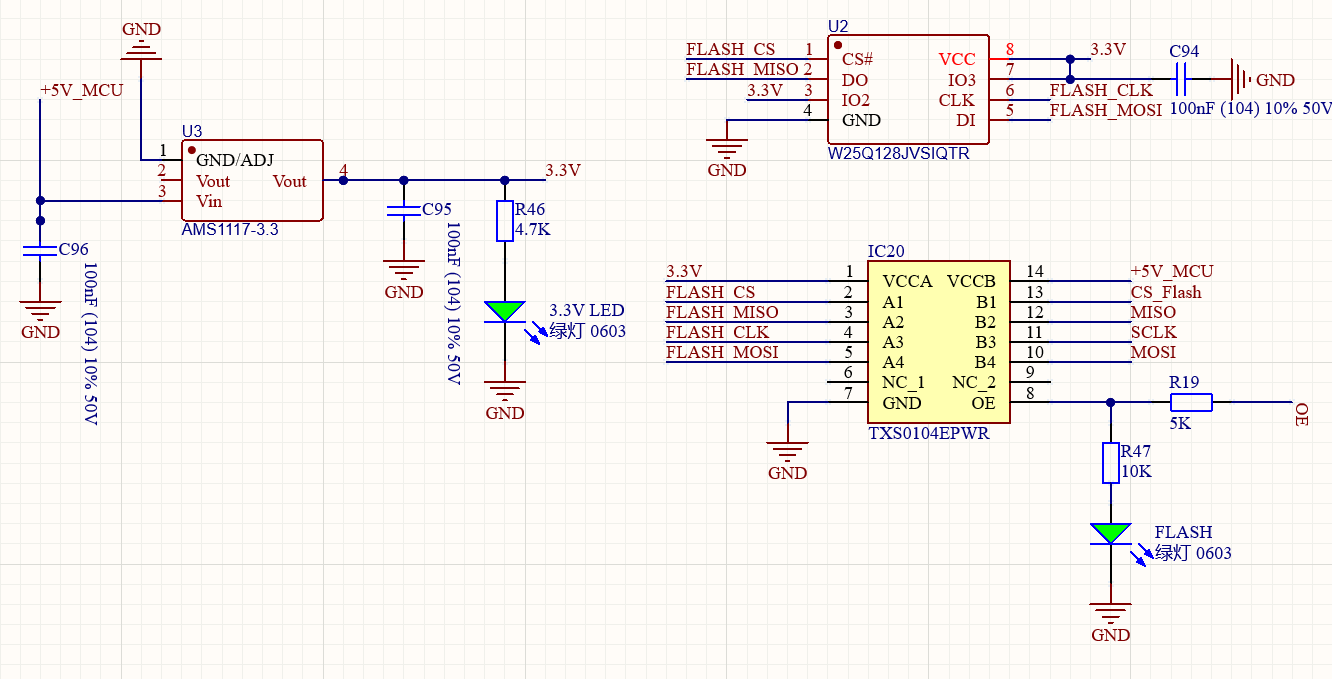Select the green FLASH LED diode symbol
Screen dimensions: 1332x679
coord(1110,533)
